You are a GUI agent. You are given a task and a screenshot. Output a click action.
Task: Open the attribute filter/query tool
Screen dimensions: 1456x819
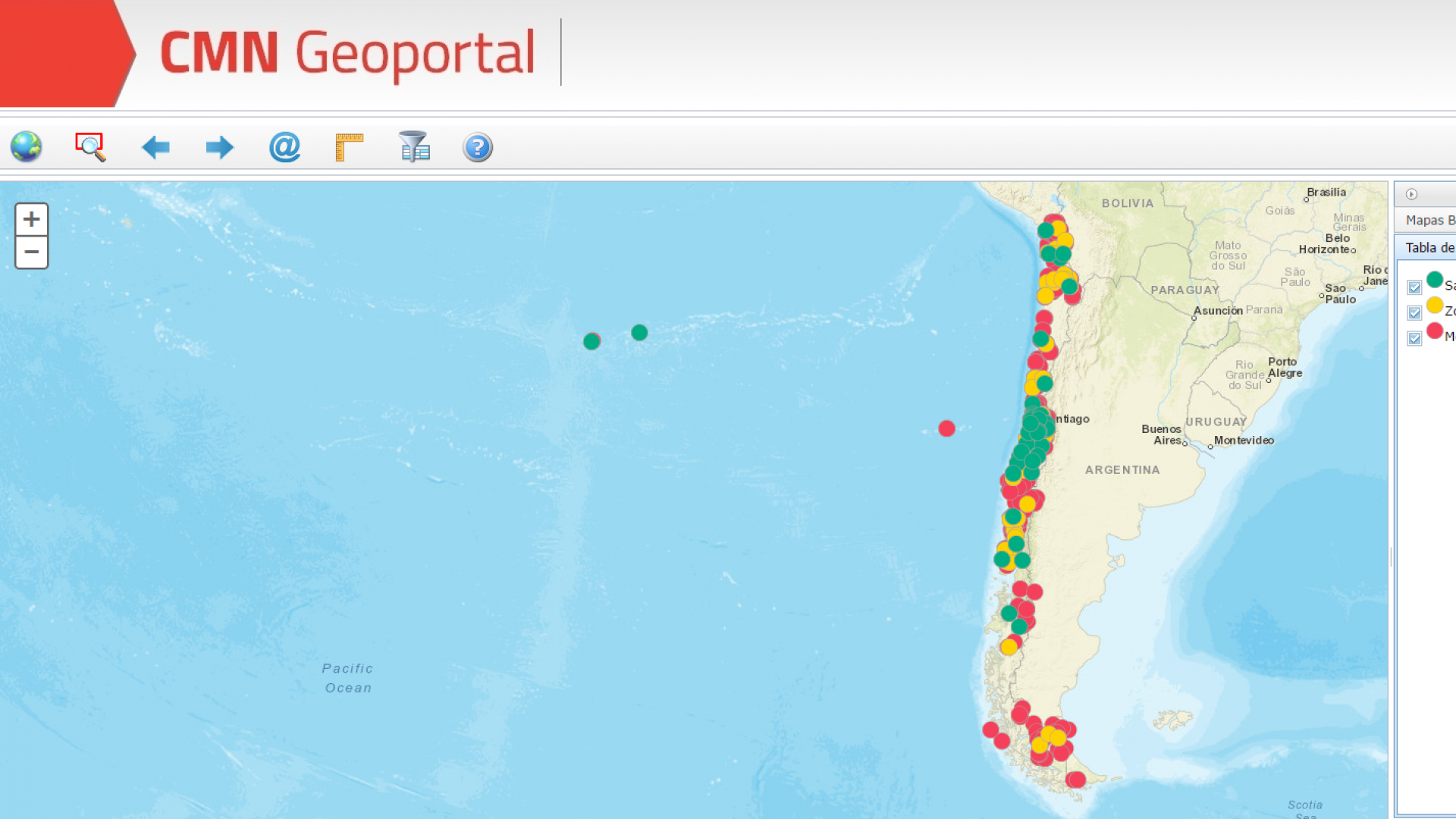tap(413, 146)
